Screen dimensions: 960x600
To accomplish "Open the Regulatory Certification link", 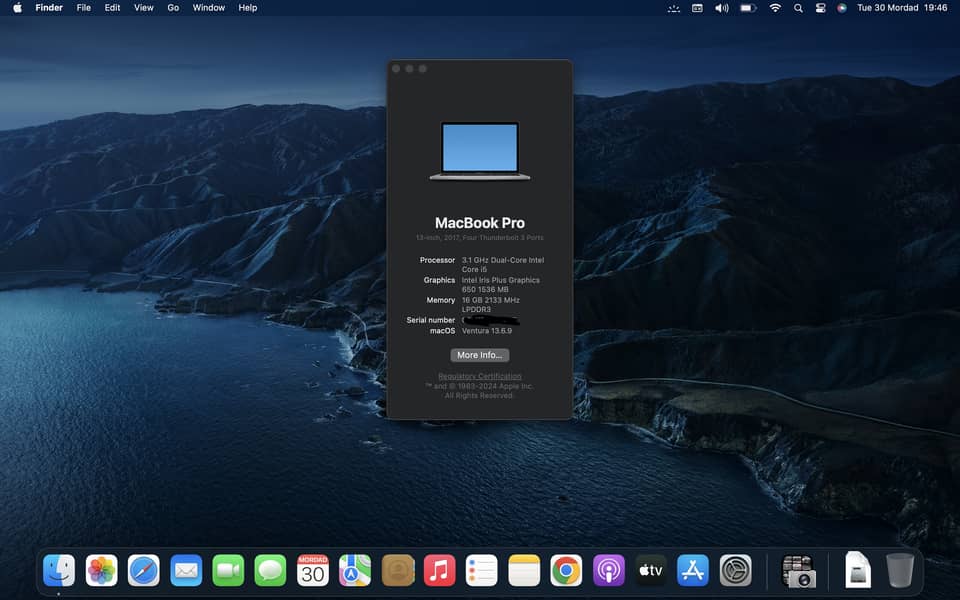I will tap(480, 376).
